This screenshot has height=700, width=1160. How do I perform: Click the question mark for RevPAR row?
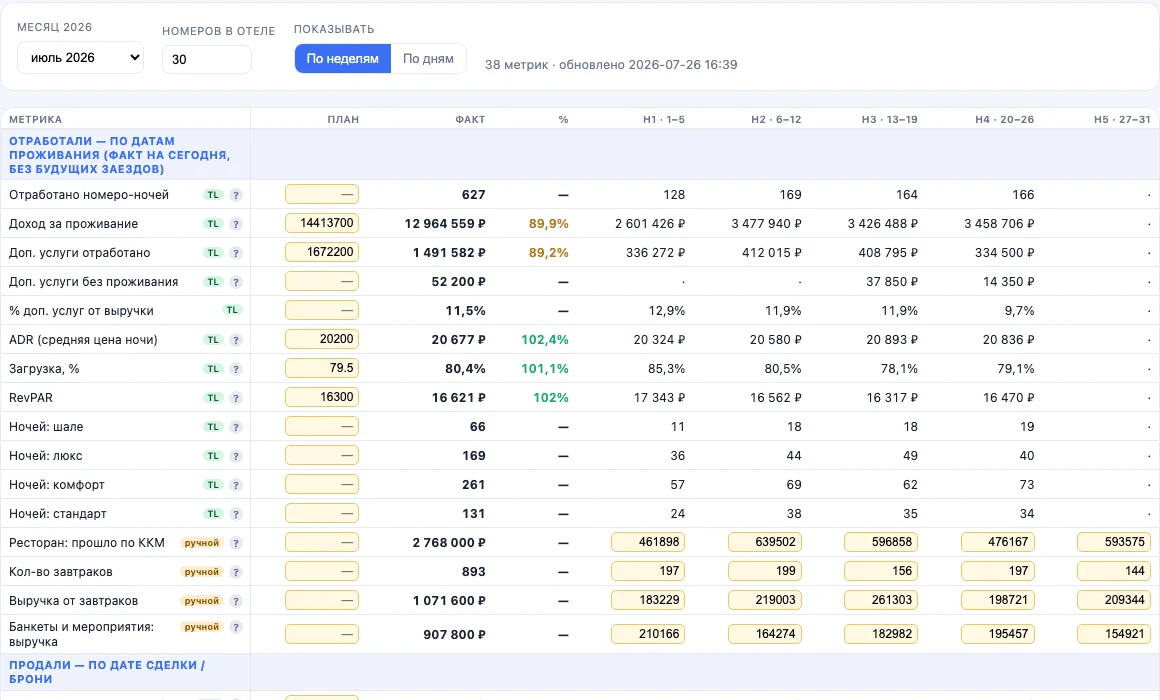236,398
